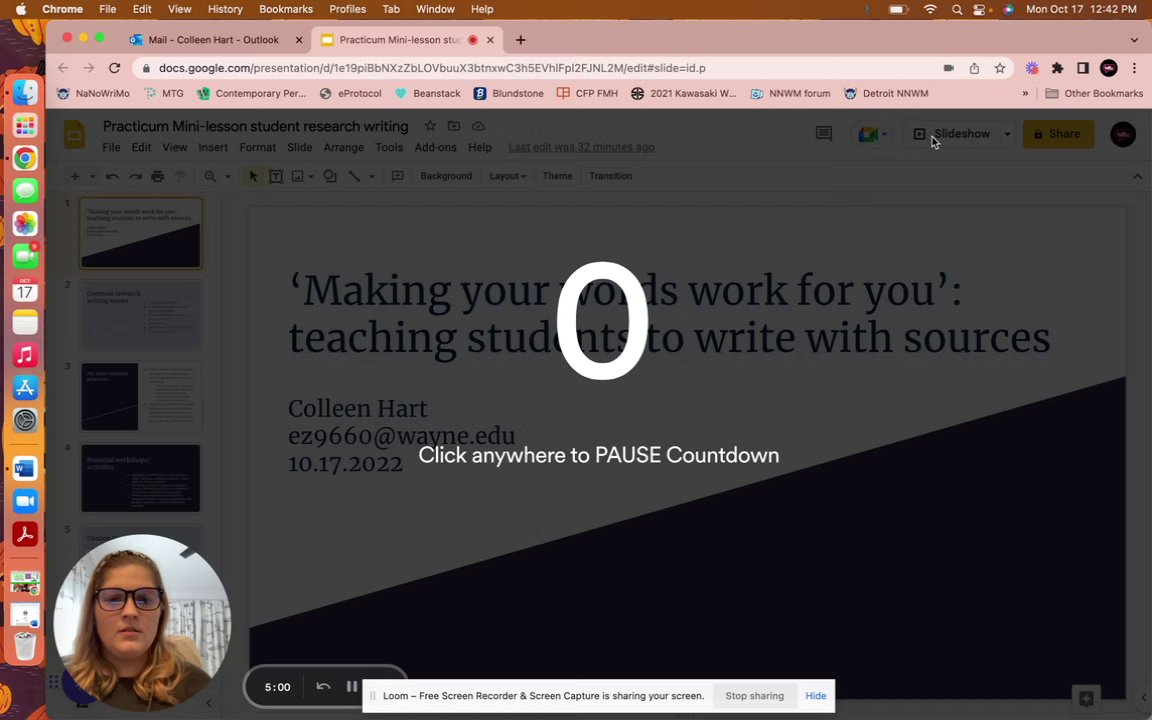Activate the paint format tool
Screen dimensions: 1152x720
[x=180, y=176]
